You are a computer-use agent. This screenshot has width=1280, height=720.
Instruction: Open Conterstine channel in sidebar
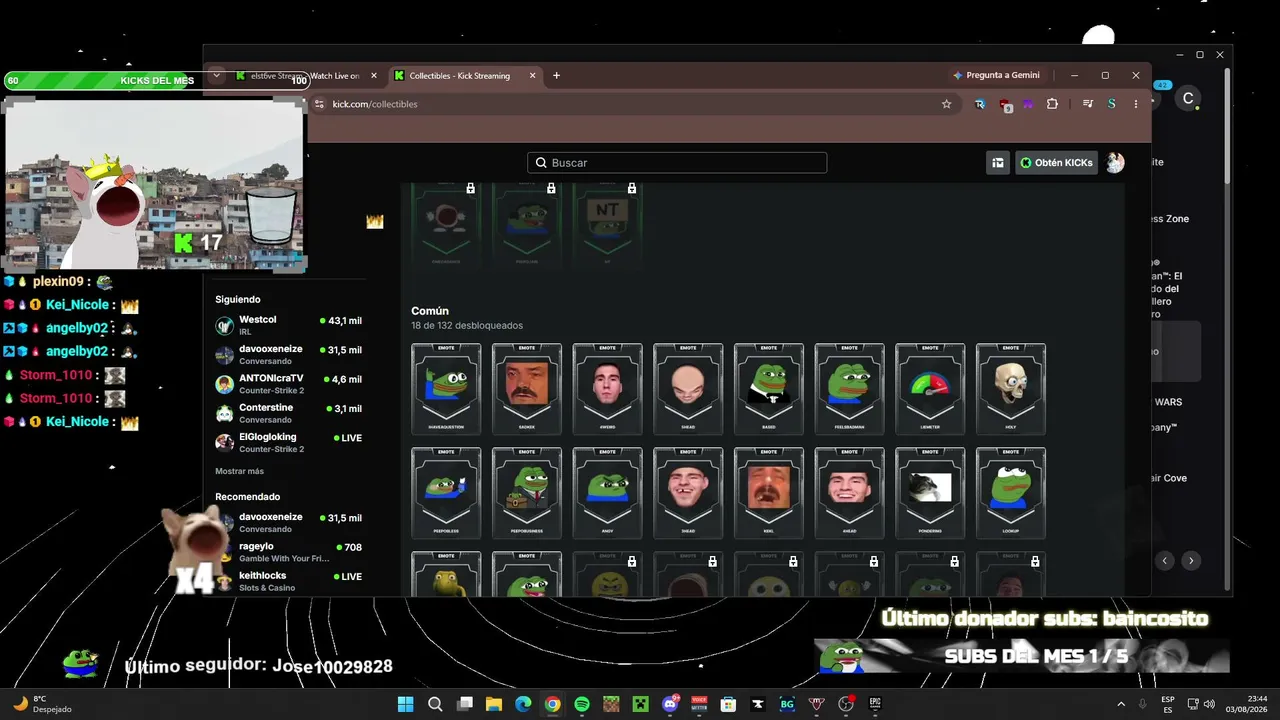click(289, 413)
